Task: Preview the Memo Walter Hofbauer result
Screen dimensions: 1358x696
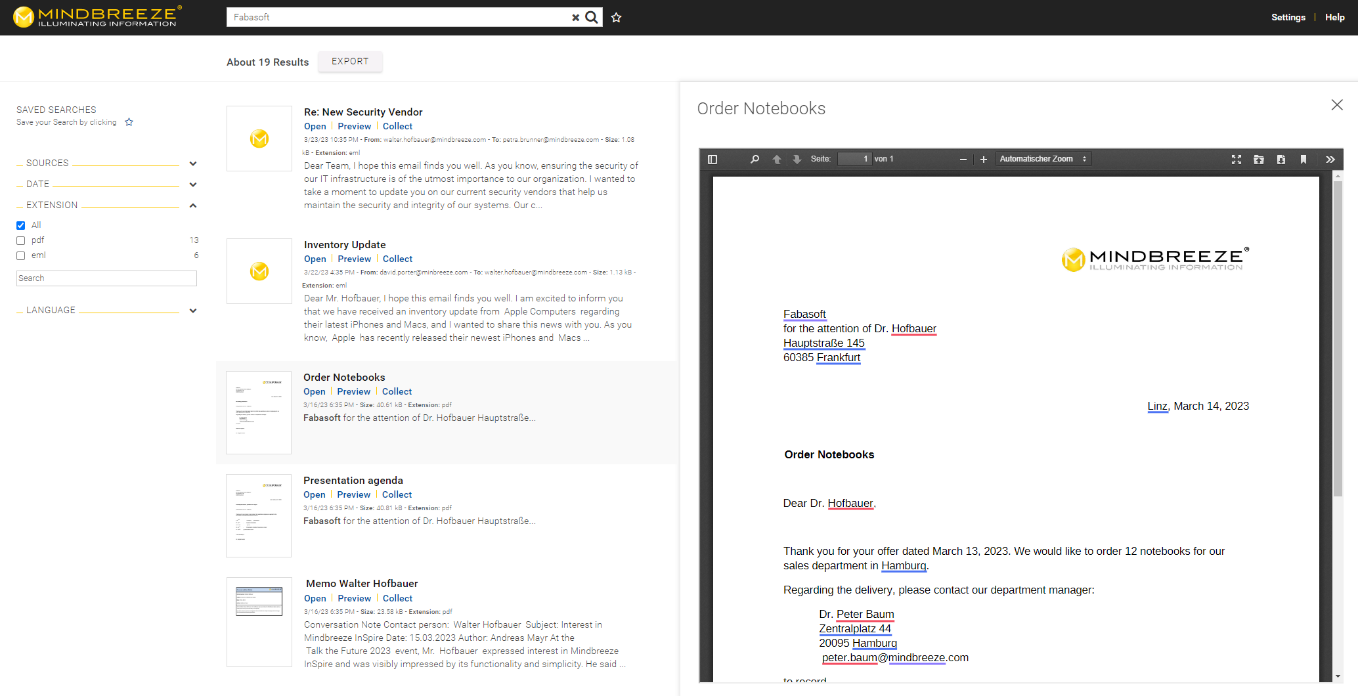Action: click(354, 599)
